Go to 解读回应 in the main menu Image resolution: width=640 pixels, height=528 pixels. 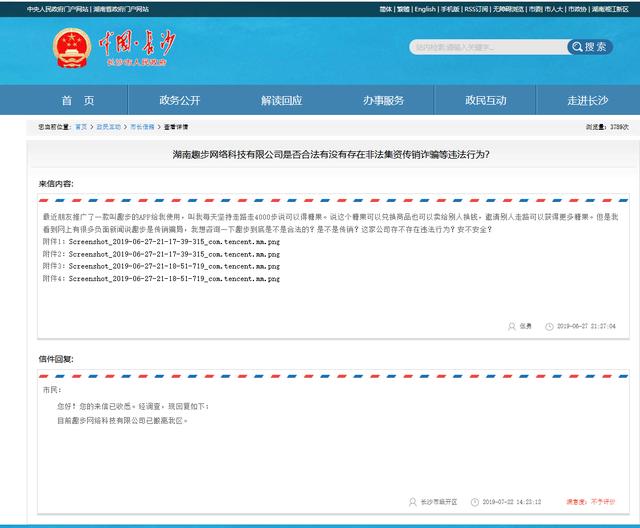tap(282, 100)
